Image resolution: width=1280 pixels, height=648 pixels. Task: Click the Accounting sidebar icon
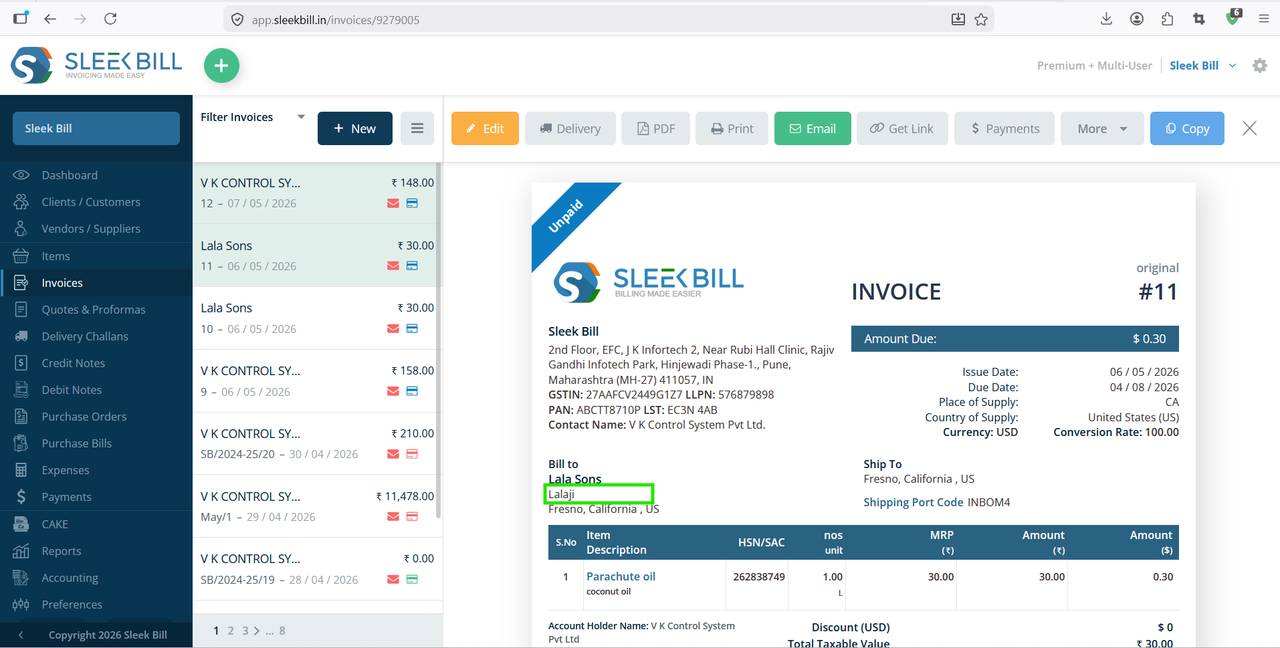point(21,578)
